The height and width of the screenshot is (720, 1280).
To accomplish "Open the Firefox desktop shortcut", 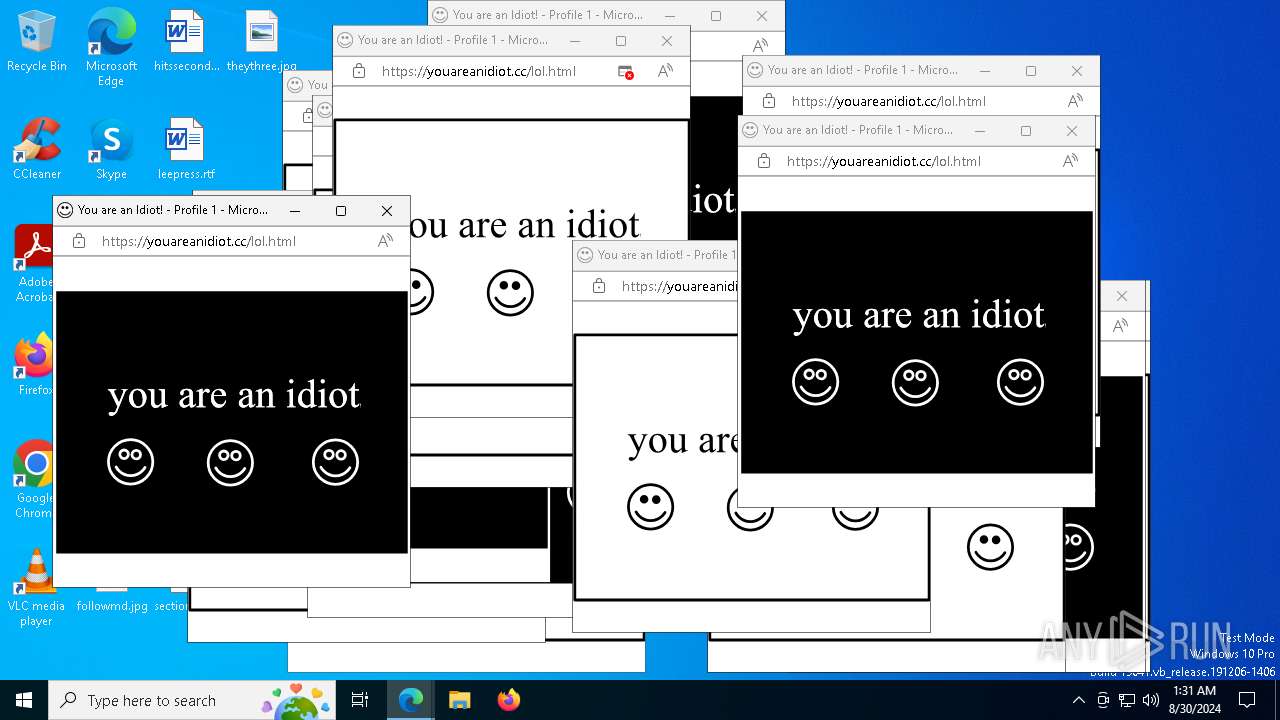I will [x=34, y=365].
